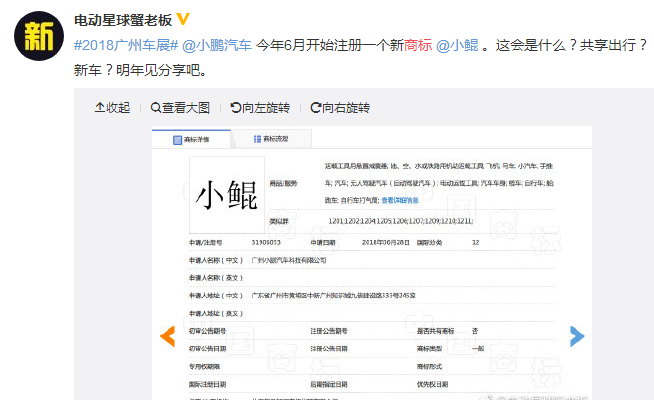Open the 查看详细信息 link

coord(400,201)
